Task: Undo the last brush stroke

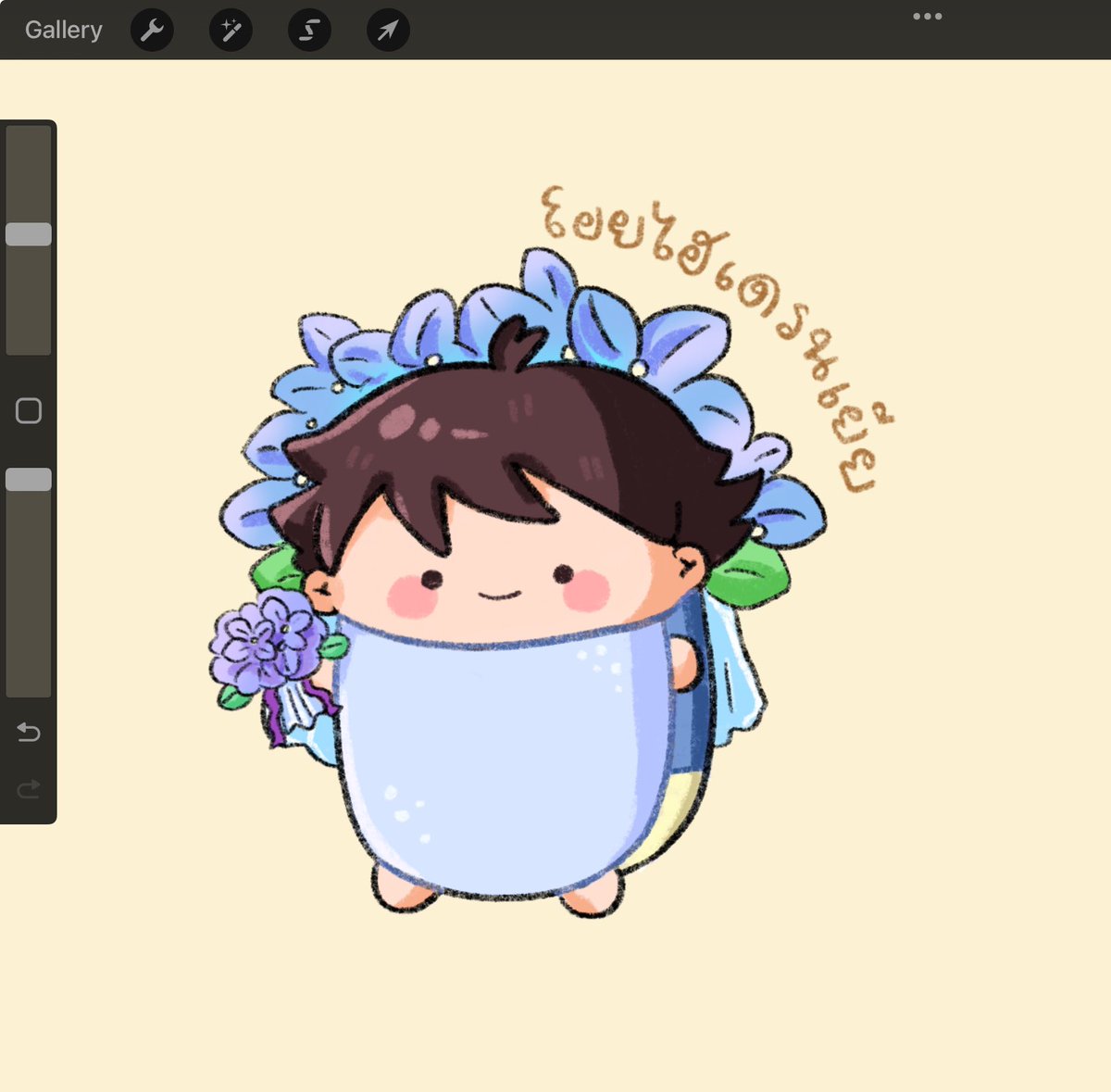Action: coord(29,732)
